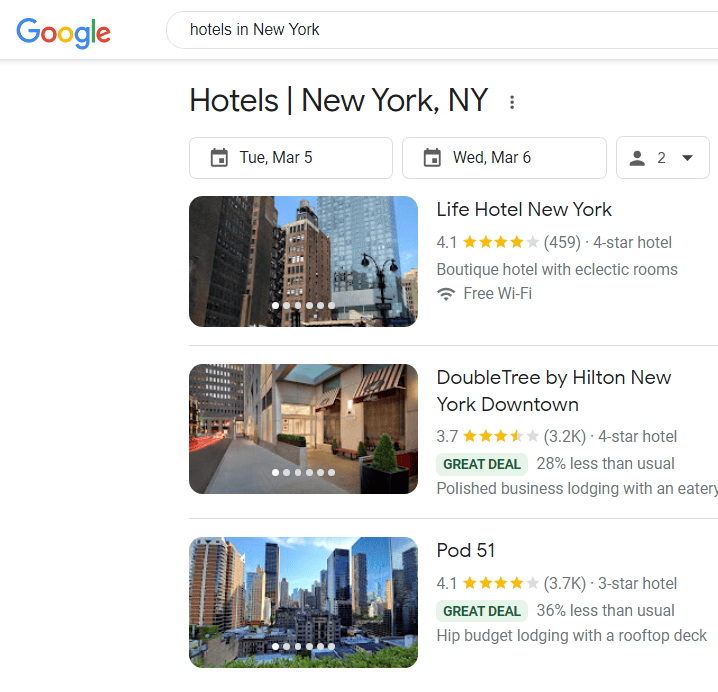Image resolution: width=718 pixels, height=692 pixels.
Task: Open DoubleTree by Hilton New York Downtown listing
Action: click(554, 391)
